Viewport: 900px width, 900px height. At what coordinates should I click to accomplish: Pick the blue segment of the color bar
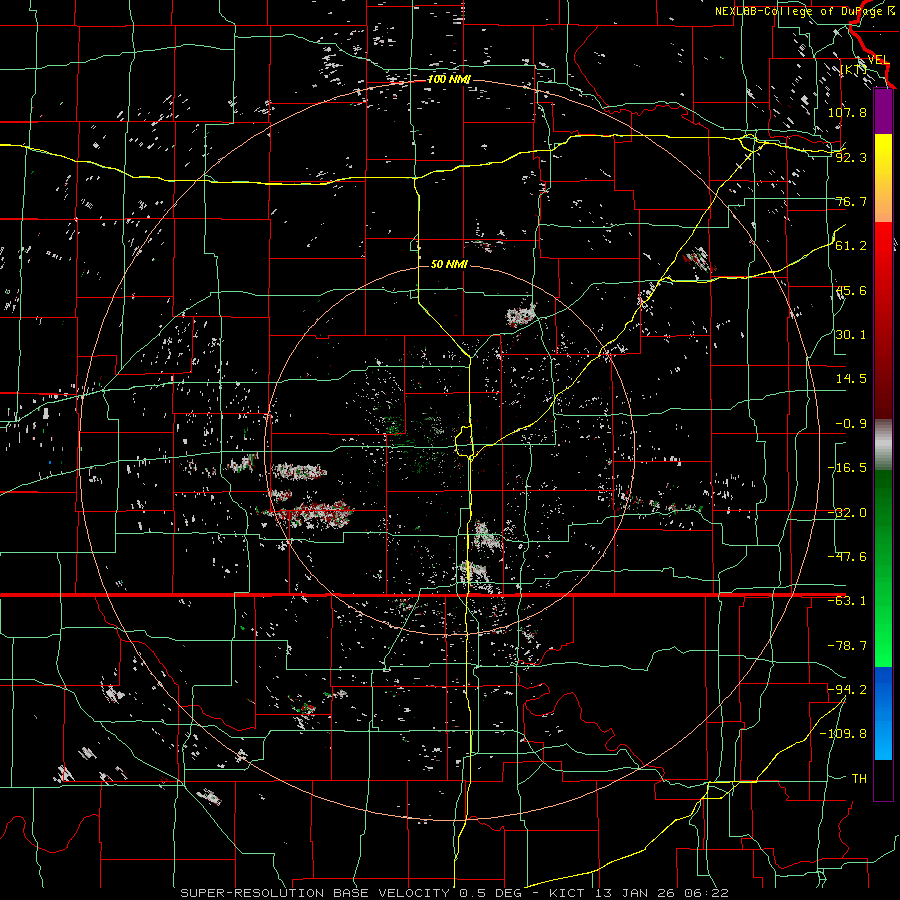[883, 713]
